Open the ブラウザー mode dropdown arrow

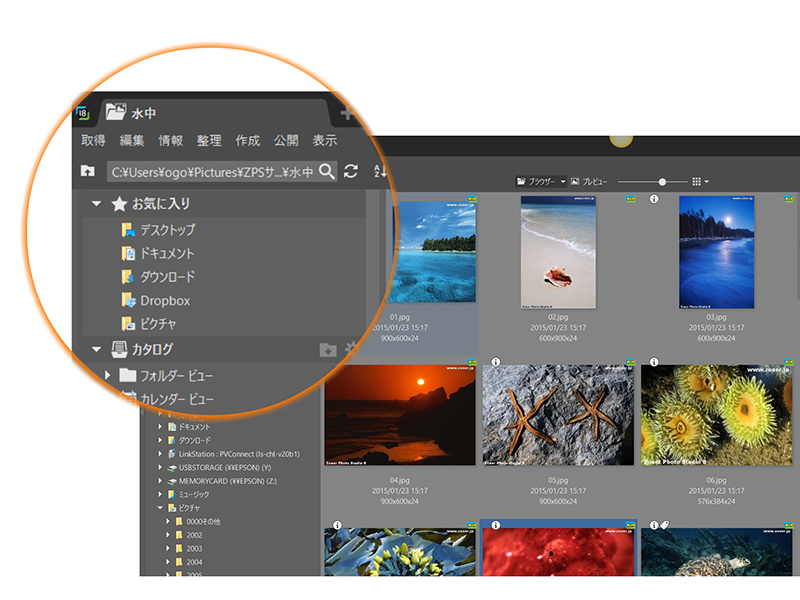[x=563, y=181]
